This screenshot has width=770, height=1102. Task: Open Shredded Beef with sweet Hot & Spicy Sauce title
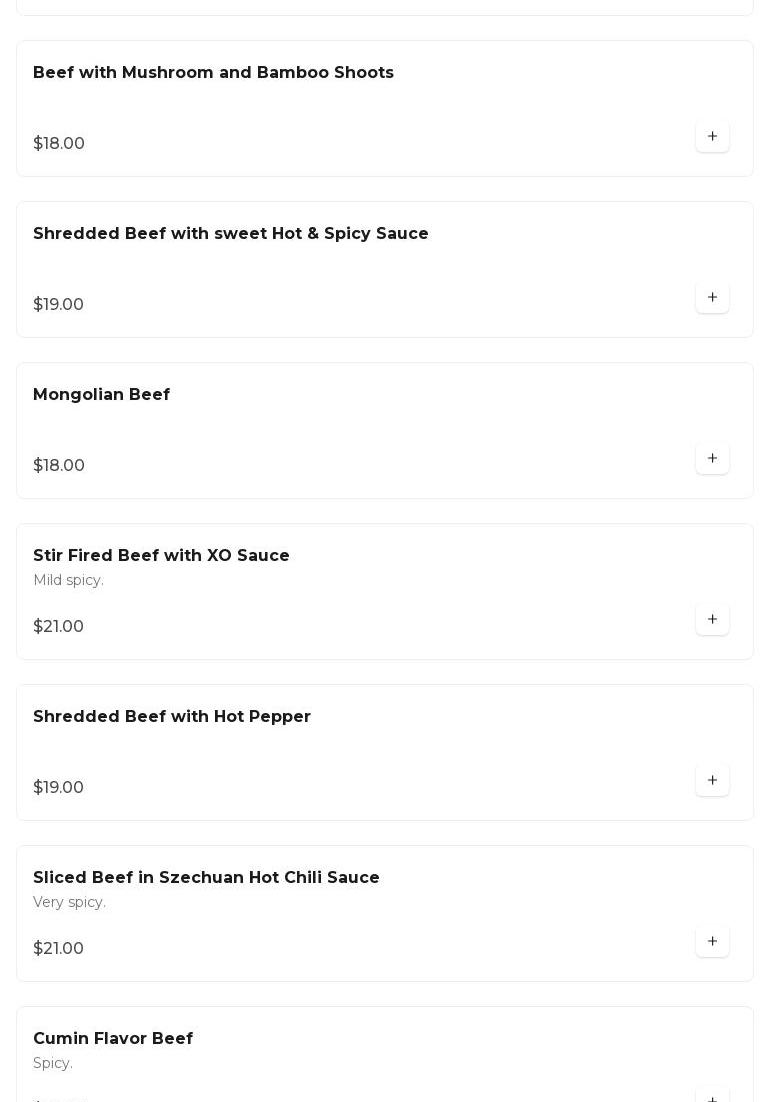click(230, 234)
